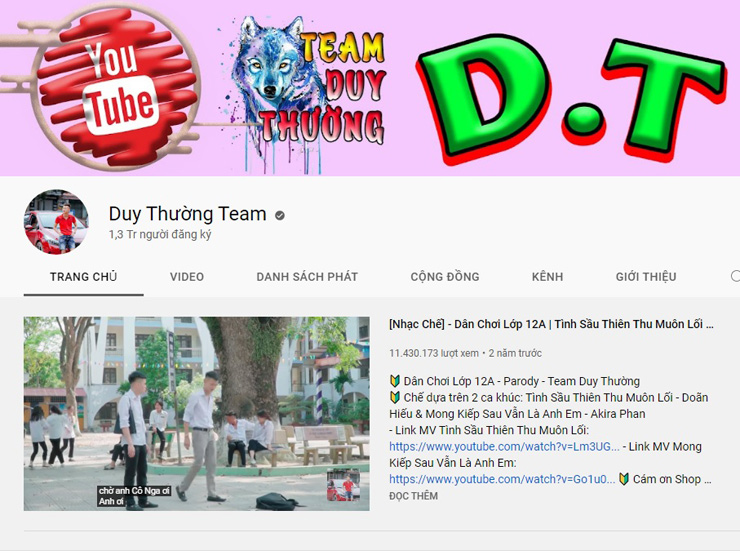The width and height of the screenshot is (740, 555).
Task: Open the KÊNH tab
Action: (547, 277)
